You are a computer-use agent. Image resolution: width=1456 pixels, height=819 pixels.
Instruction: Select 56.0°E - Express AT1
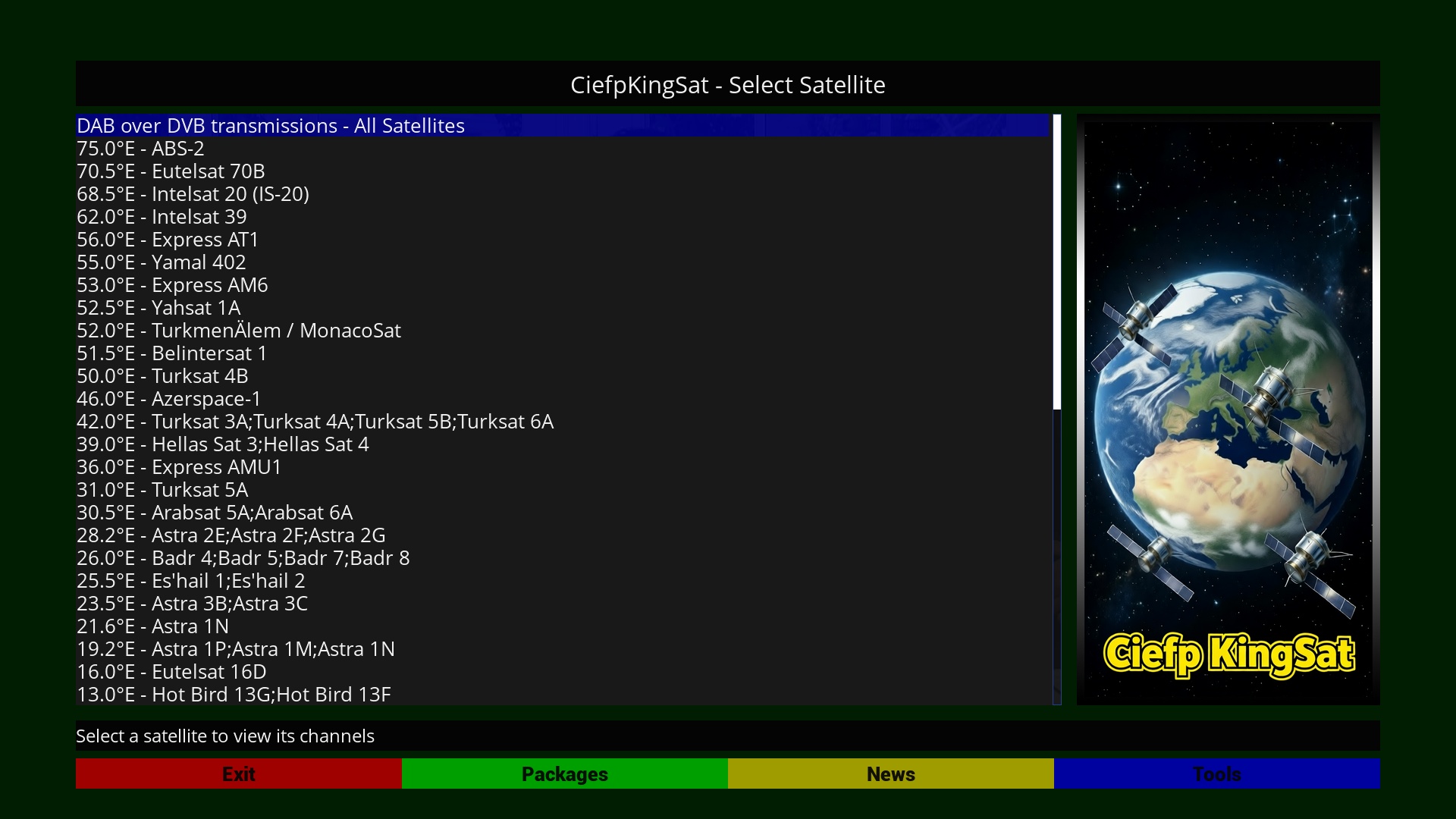[x=562, y=239]
